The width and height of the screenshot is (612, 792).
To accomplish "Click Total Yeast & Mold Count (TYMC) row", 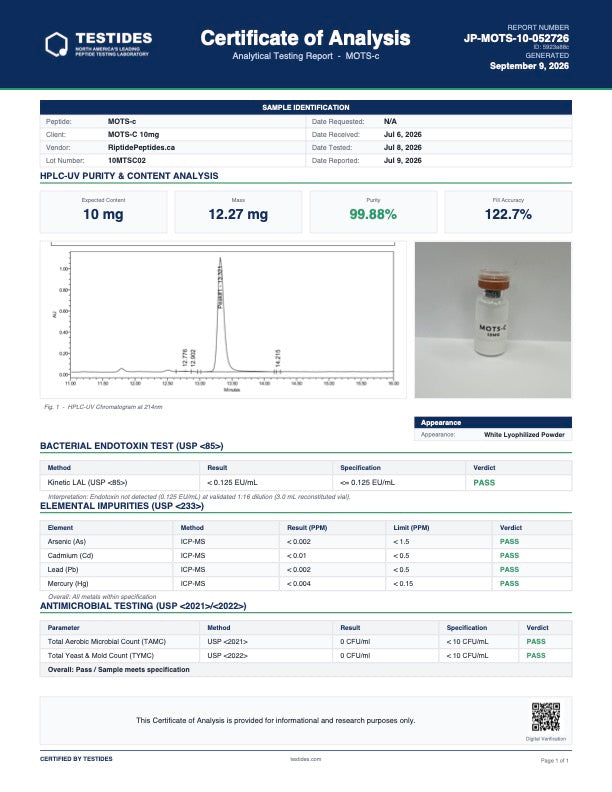I will click(305, 656).
